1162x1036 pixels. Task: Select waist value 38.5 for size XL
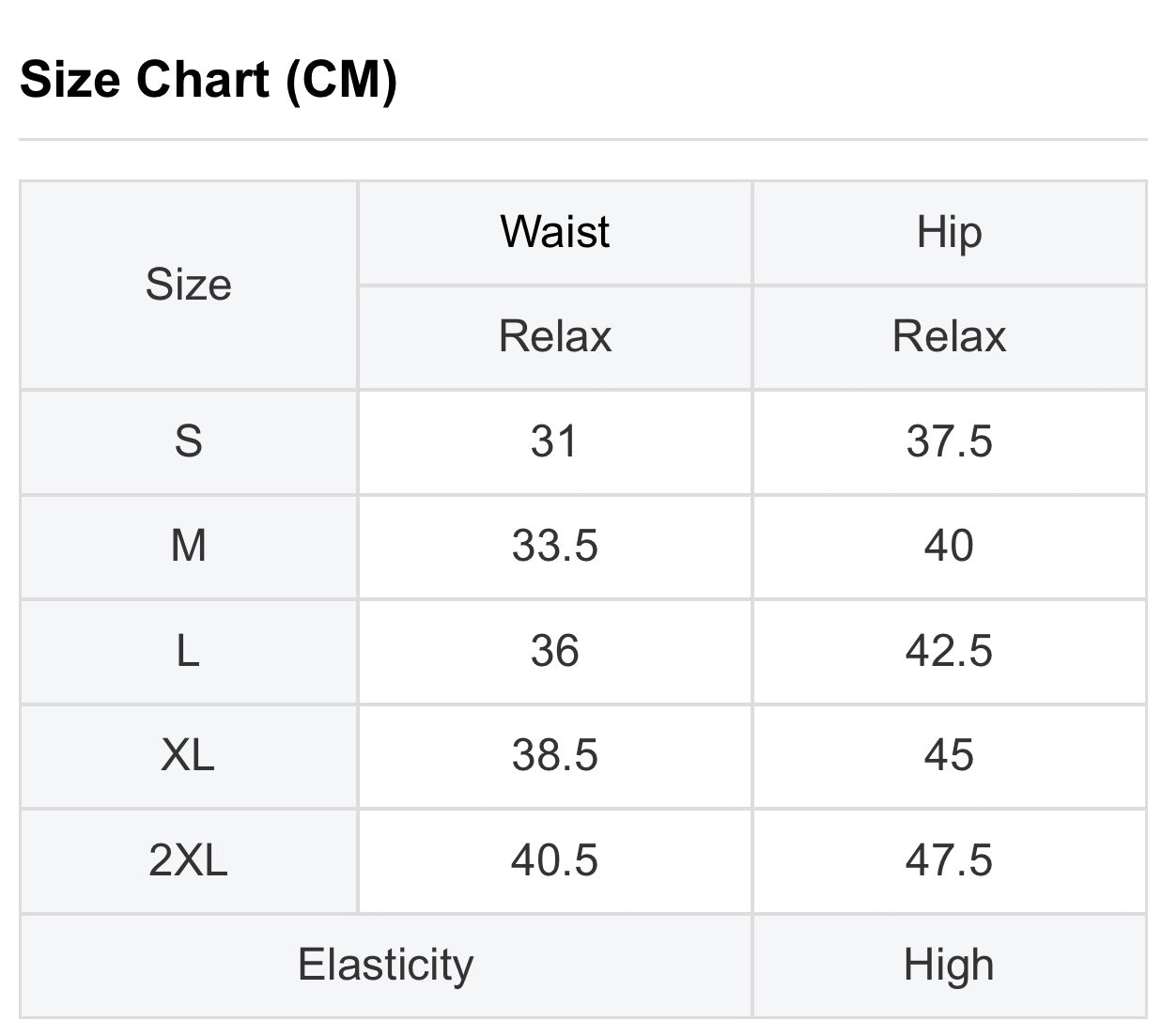click(554, 755)
